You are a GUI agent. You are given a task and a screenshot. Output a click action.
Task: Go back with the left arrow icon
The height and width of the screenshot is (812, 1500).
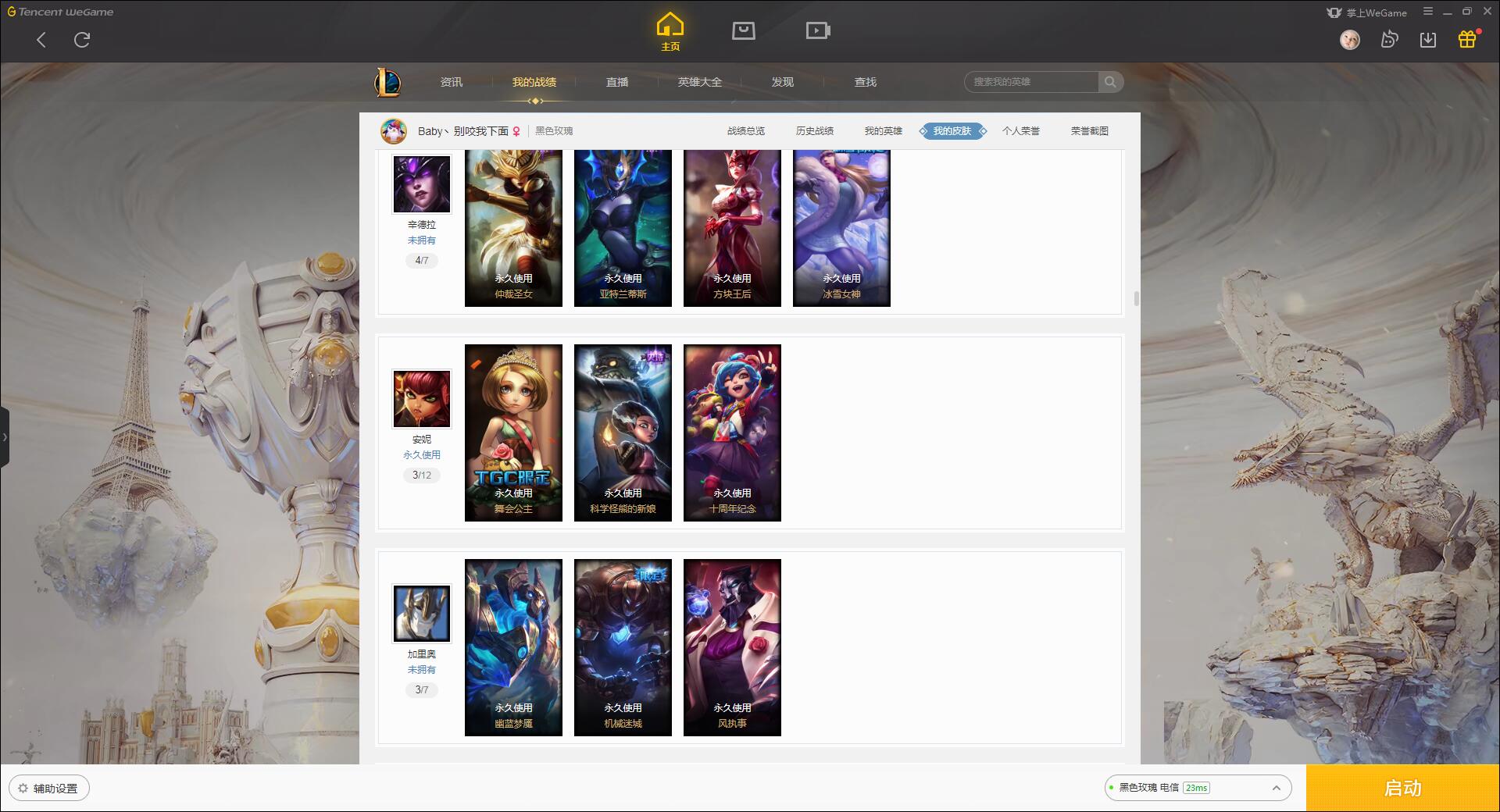[x=41, y=40]
